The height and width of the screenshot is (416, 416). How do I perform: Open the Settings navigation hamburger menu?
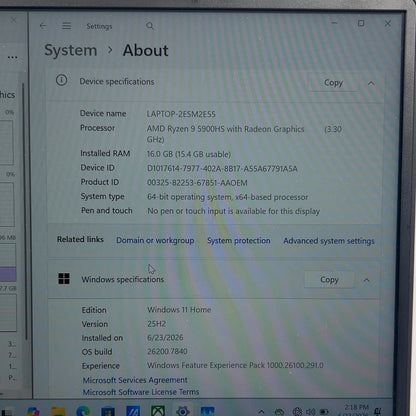tap(67, 26)
